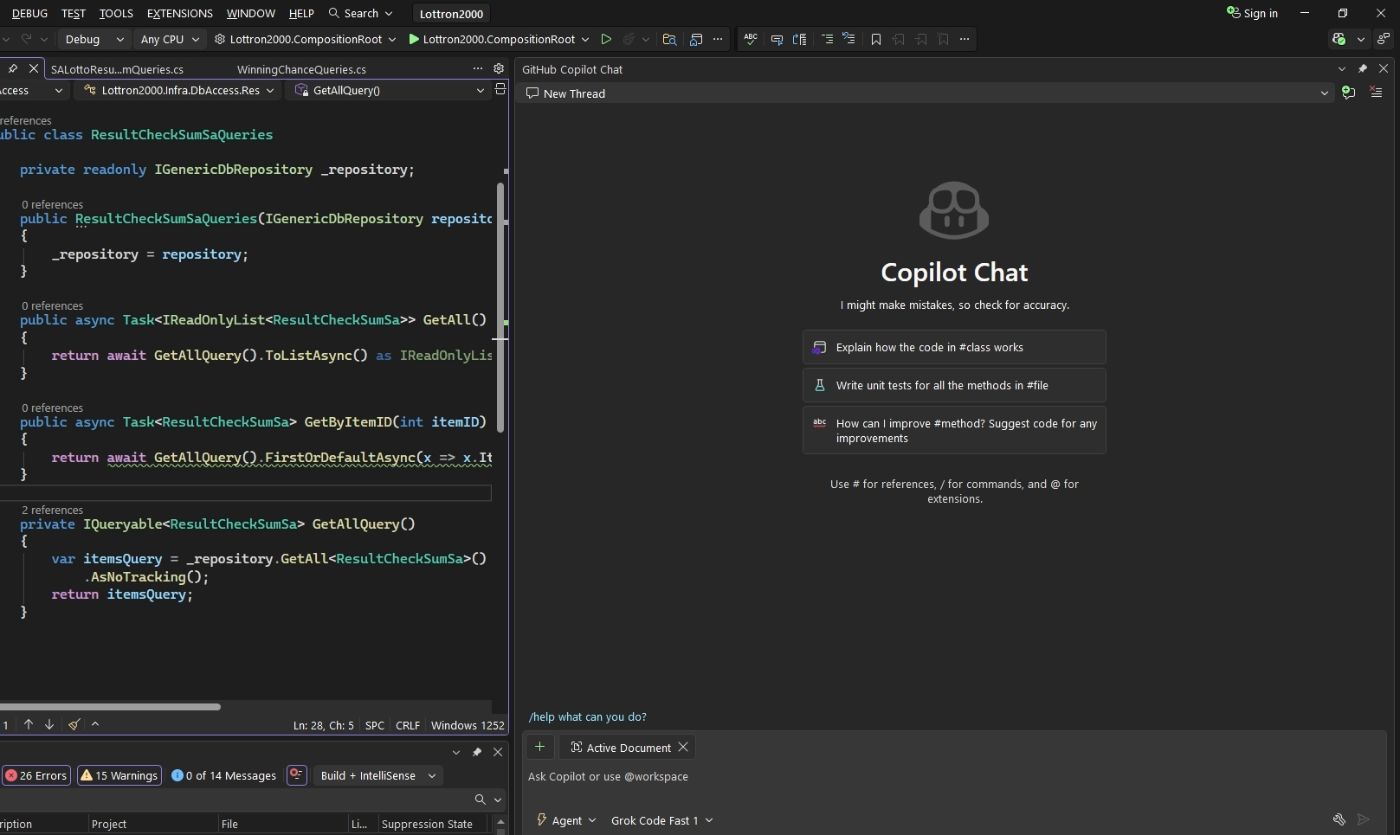Viewport: 1400px width, 835px height.
Task: Toggle the 15 Warnings filter
Action: [119, 775]
